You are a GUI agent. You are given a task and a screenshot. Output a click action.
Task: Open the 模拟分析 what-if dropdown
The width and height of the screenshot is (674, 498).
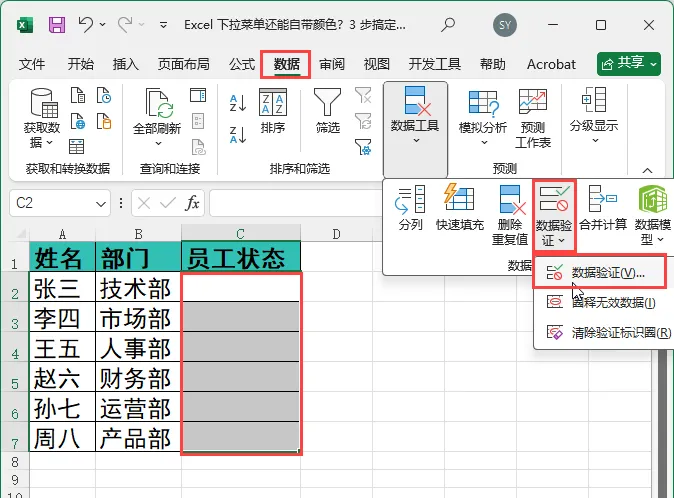[483, 118]
